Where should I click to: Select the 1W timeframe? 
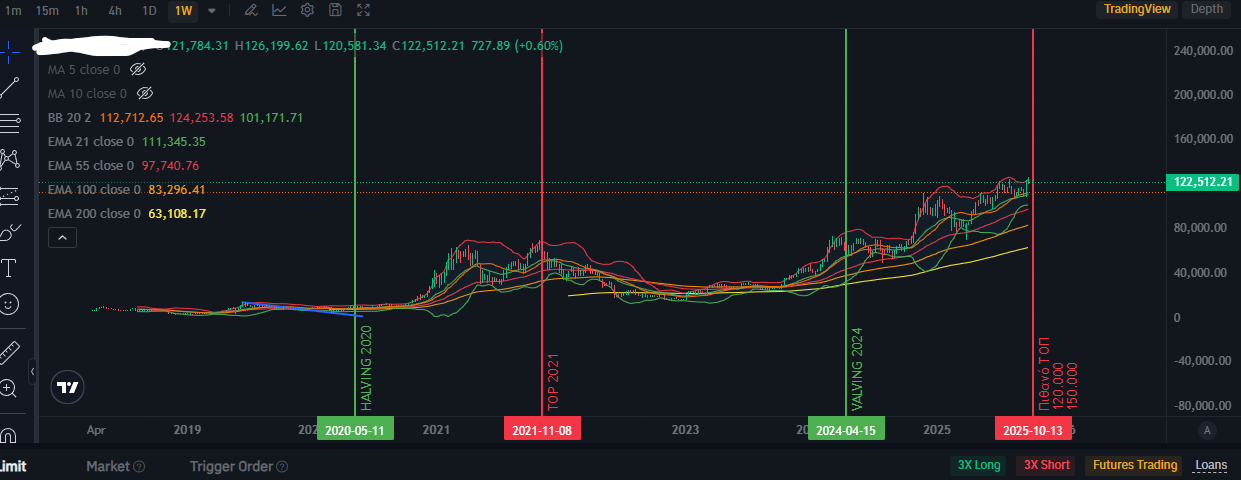[184, 10]
